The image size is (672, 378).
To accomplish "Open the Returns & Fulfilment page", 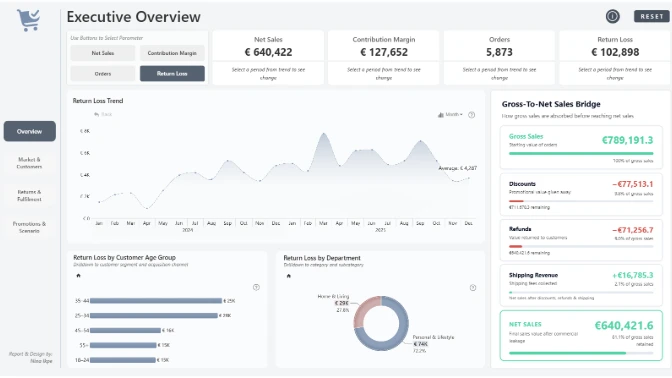I will pyautogui.click(x=29, y=195).
